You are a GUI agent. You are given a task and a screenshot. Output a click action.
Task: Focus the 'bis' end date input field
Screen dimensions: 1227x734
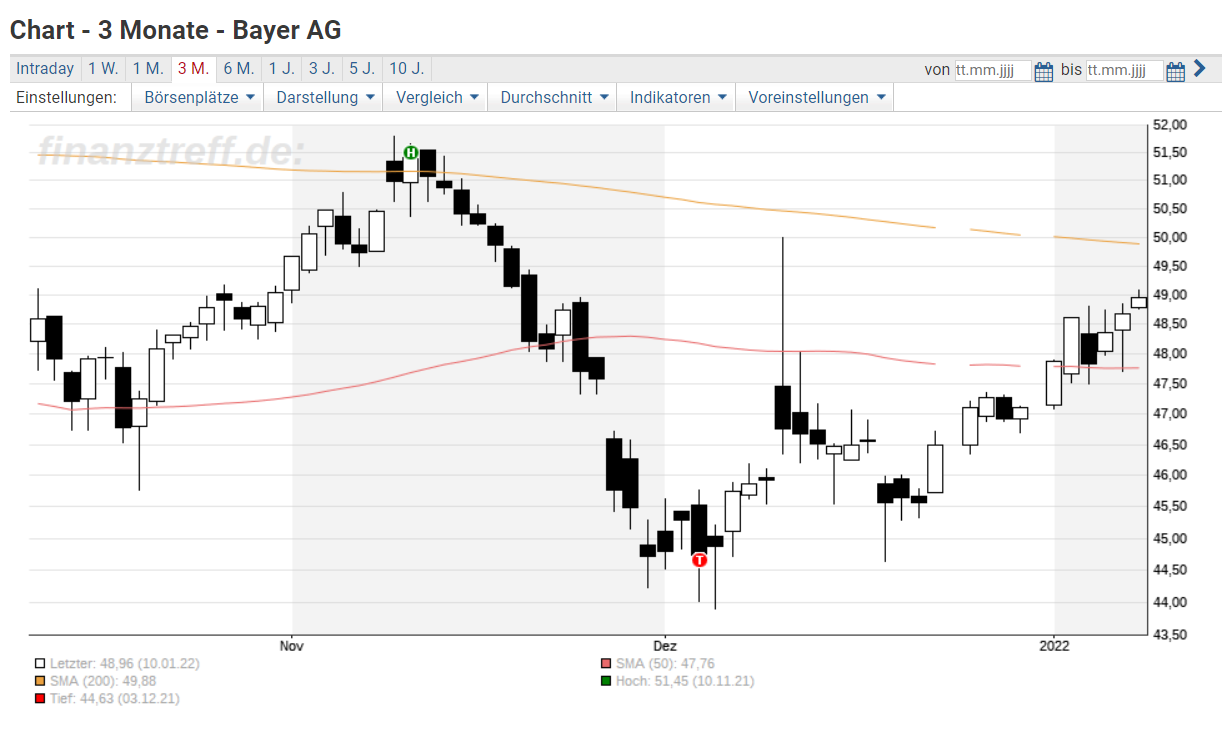[x=1125, y=71]
